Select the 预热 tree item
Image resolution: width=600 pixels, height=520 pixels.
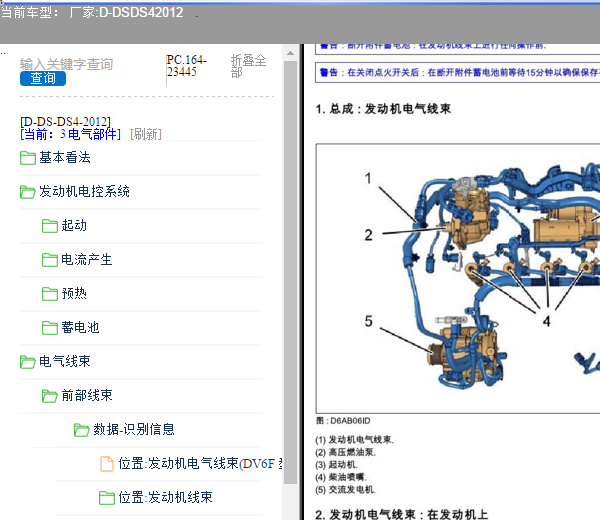tap(74, 293)
